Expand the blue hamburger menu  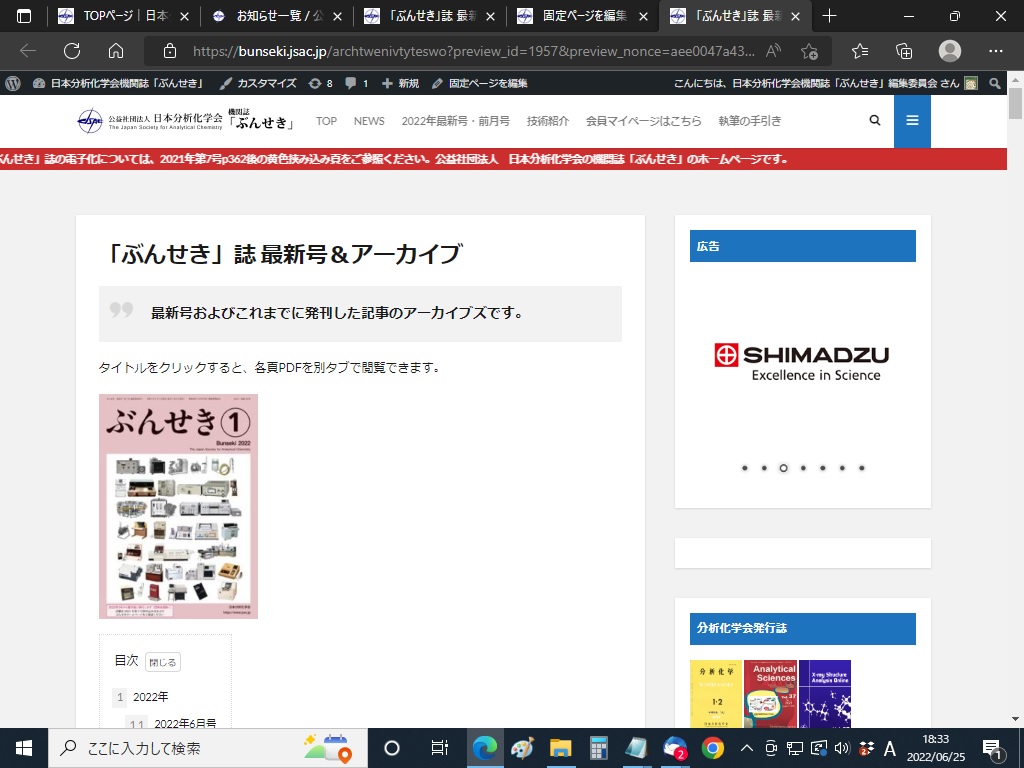click(912, 121)
